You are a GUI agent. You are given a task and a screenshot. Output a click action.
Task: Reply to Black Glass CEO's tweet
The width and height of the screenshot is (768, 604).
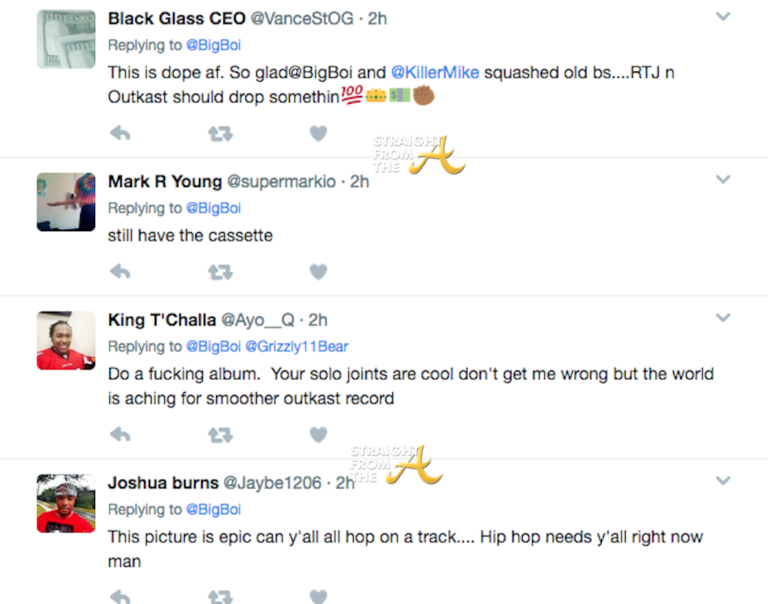120,133
